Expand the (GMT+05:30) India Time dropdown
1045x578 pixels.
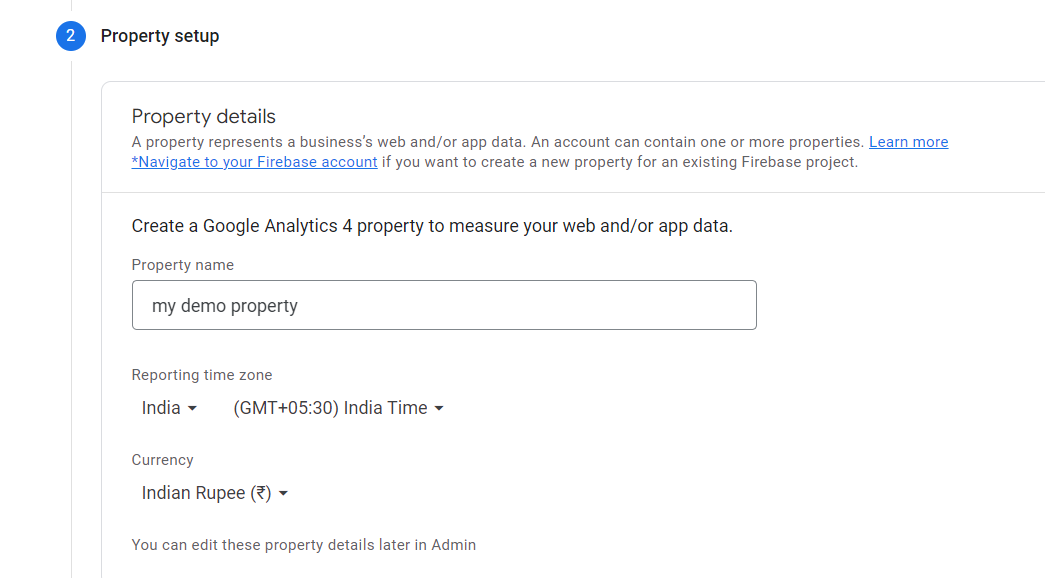pos(330,408)
